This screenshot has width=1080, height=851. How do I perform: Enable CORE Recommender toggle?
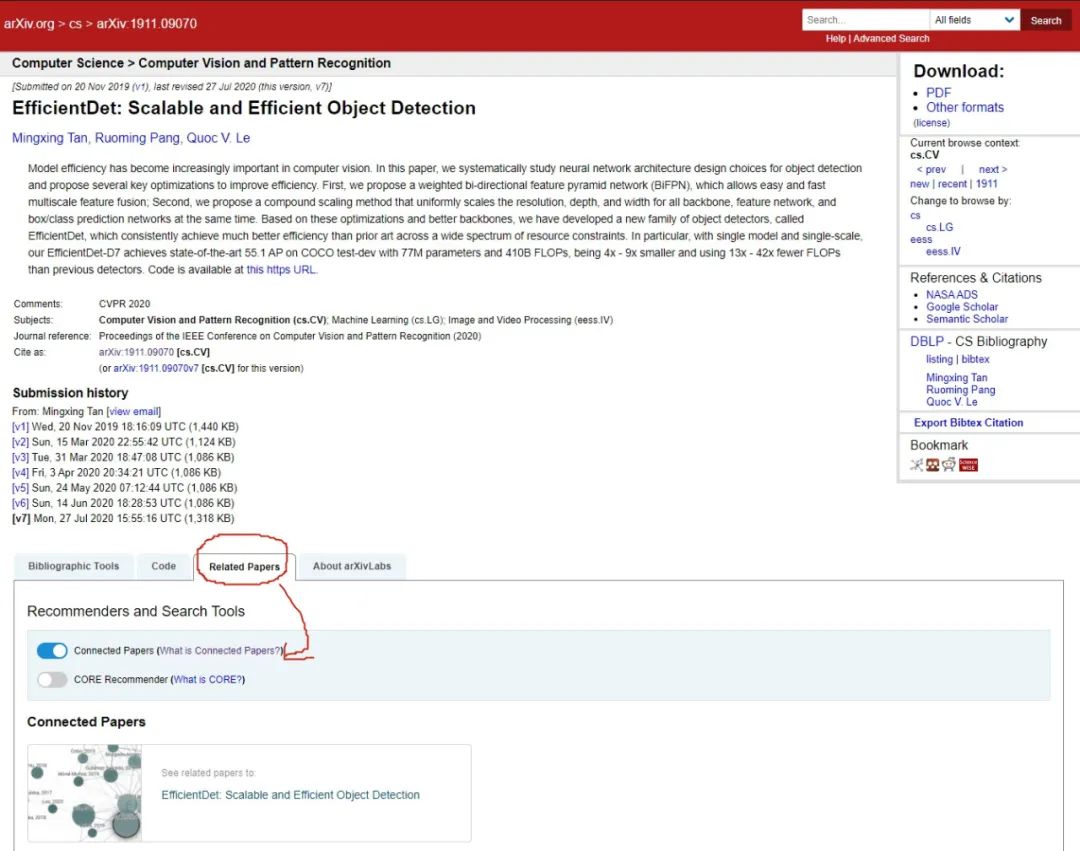point(52,680)
